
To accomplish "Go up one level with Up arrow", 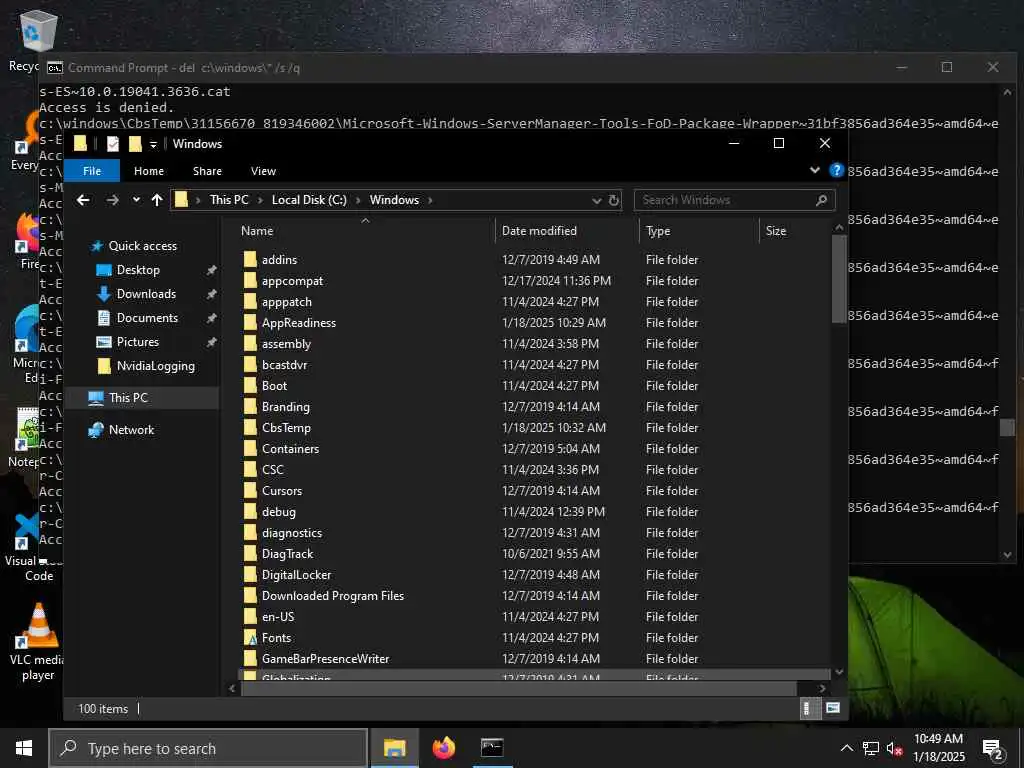I will (157, 200).
